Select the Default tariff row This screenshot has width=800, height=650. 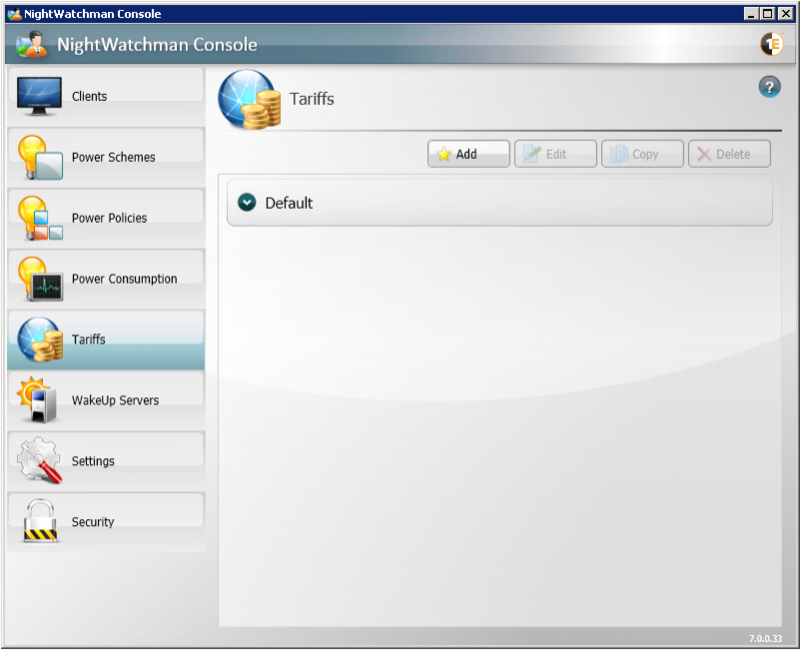pos(500,203)
